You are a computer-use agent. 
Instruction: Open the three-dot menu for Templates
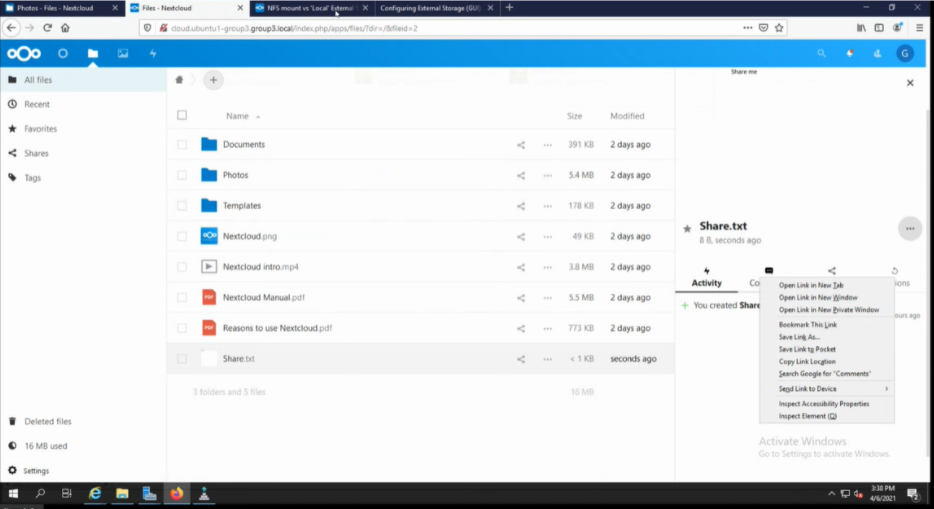pos(547,206)
